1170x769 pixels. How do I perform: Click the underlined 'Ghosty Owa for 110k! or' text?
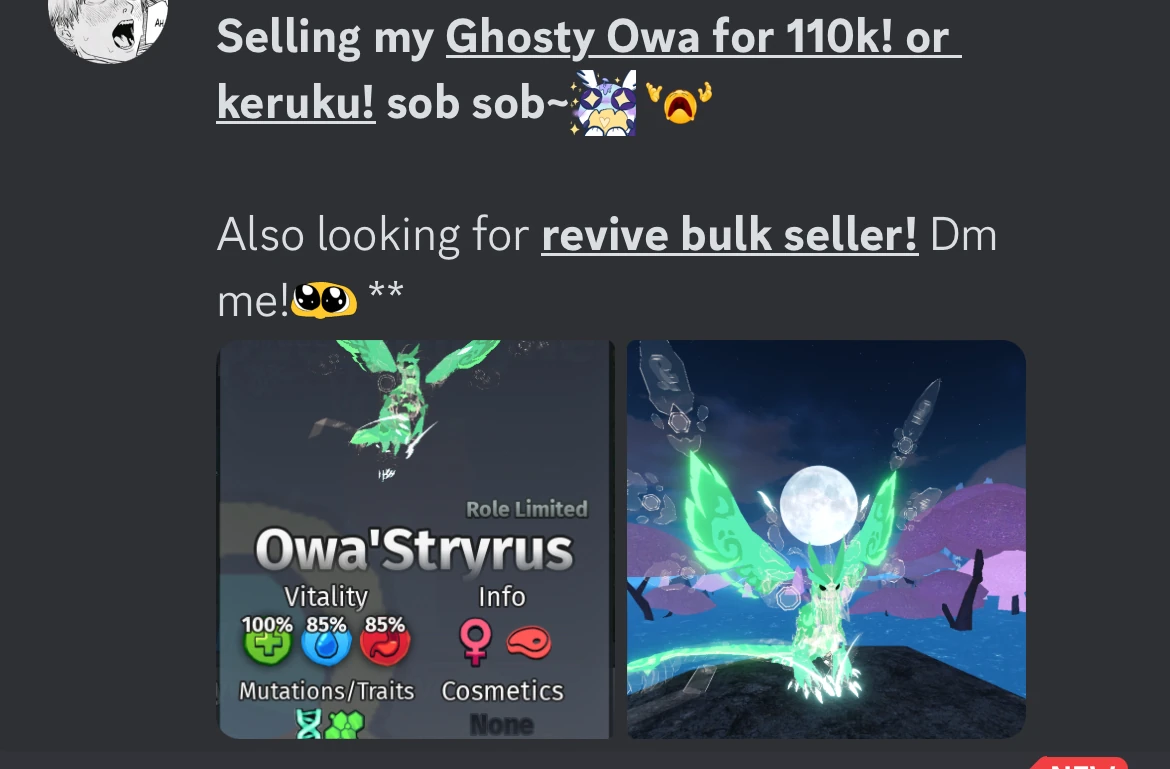704,37
